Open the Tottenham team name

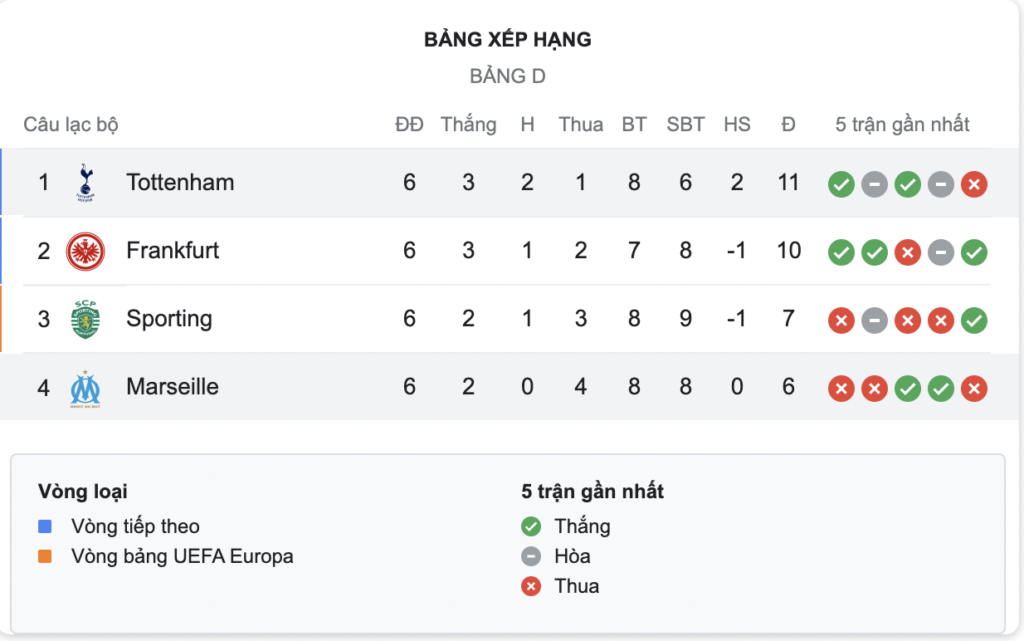click(x=180, y=182)
